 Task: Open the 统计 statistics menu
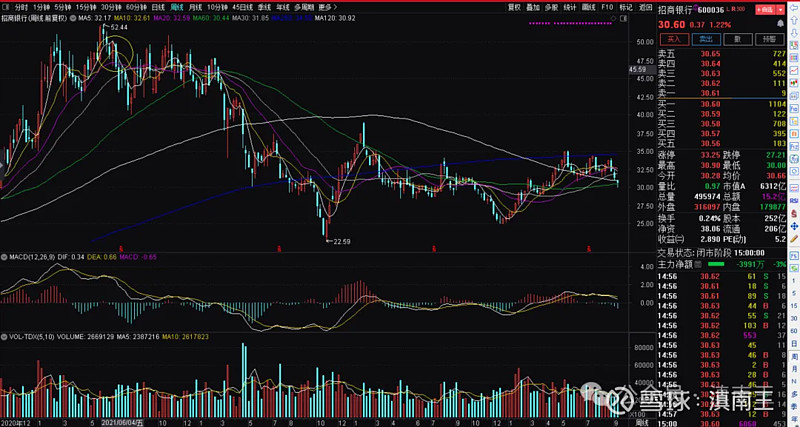click(x=570, y=8)
